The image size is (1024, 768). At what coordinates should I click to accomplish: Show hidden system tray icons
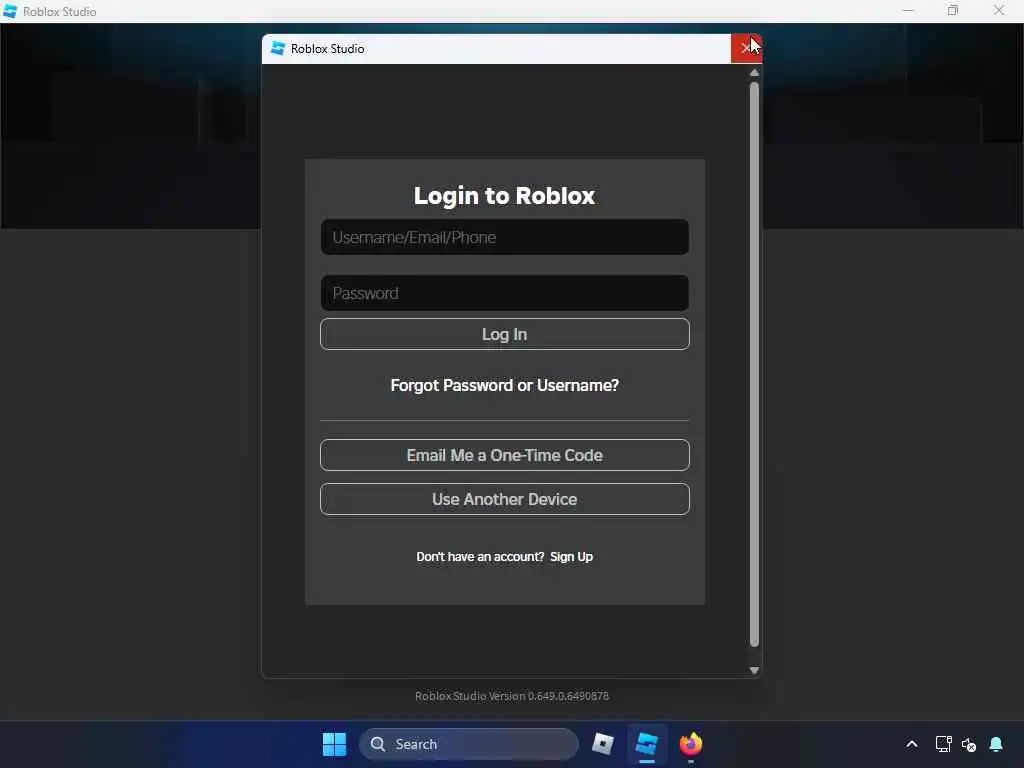point(912,744)
